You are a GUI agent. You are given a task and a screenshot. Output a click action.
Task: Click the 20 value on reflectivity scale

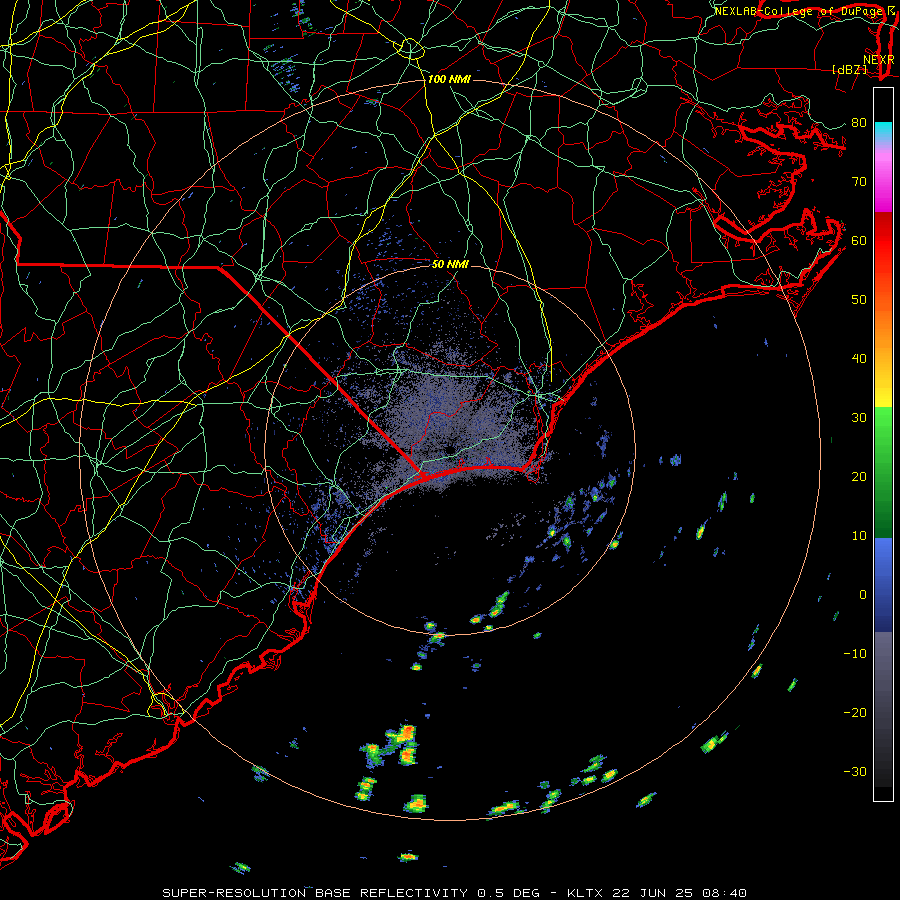[859, 476]
